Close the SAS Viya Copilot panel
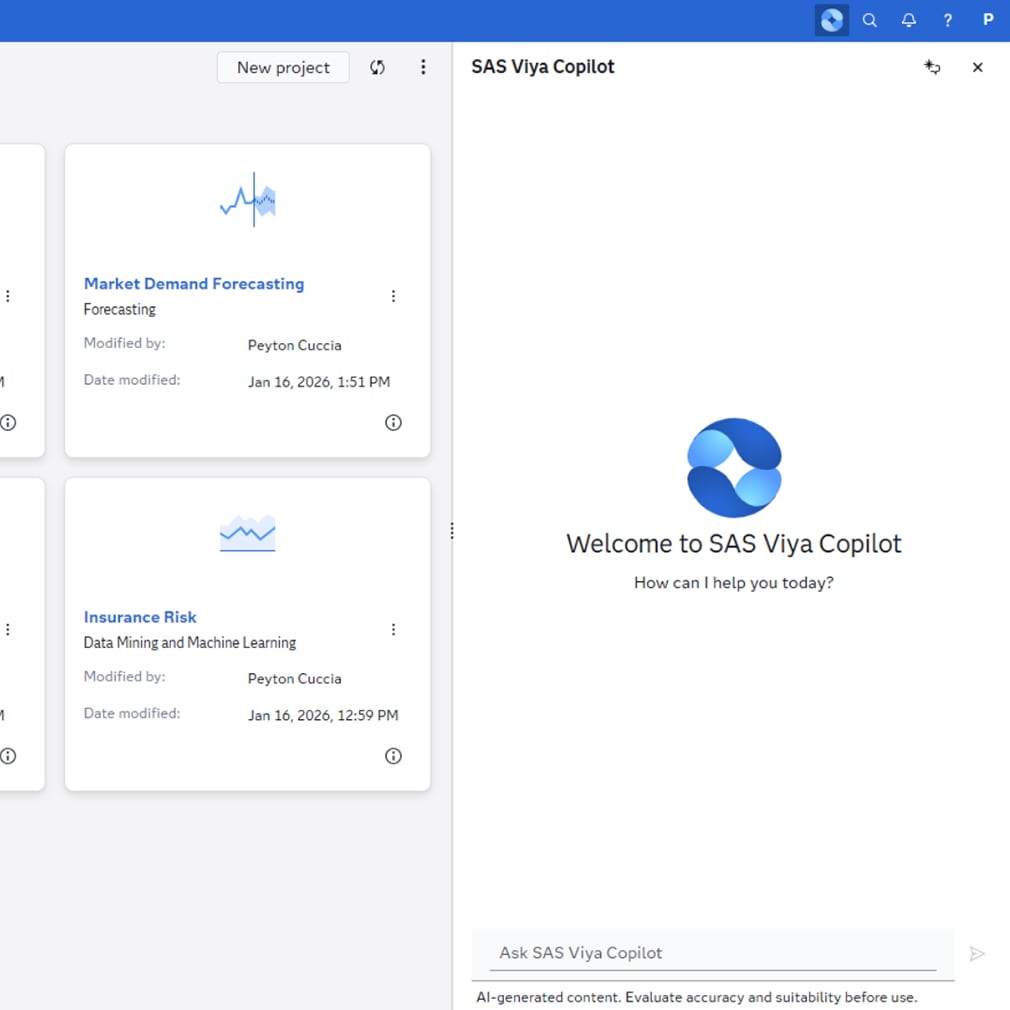The image size is (1010, 1010). pyautogui.click(x=978, y=67)
